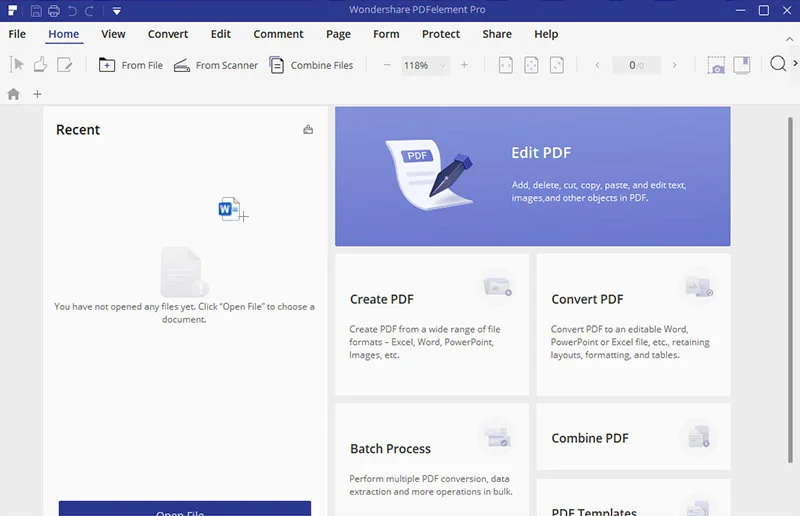Activate the Edit text tool
This screenshot has width=800, height=516.
[x=65, y=65]
